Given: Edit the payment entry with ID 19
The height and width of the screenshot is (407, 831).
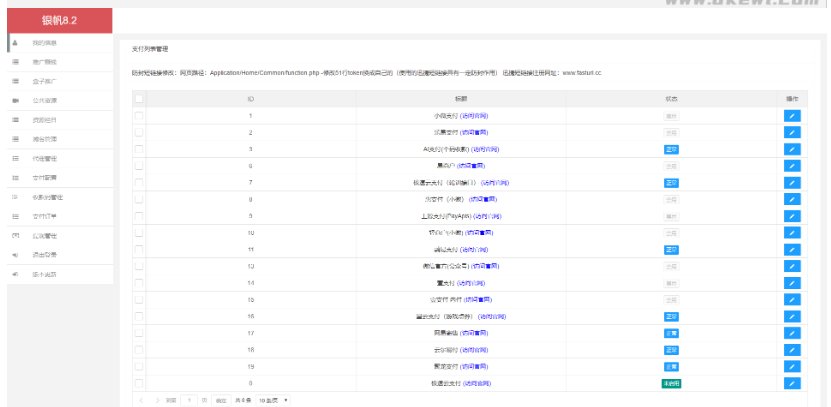Looking at the screenshot, I should point(792,366).
